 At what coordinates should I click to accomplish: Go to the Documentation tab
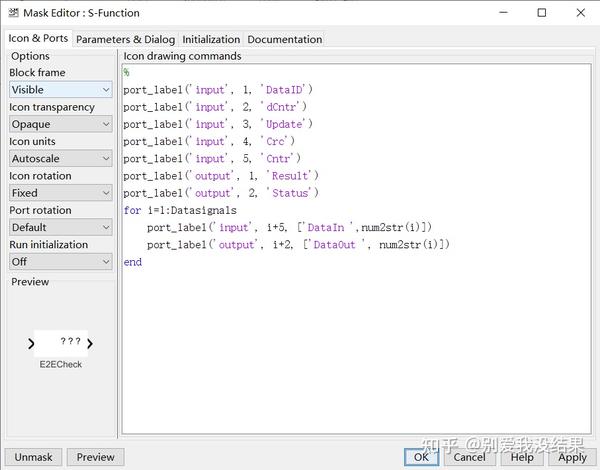click(284, 39)
